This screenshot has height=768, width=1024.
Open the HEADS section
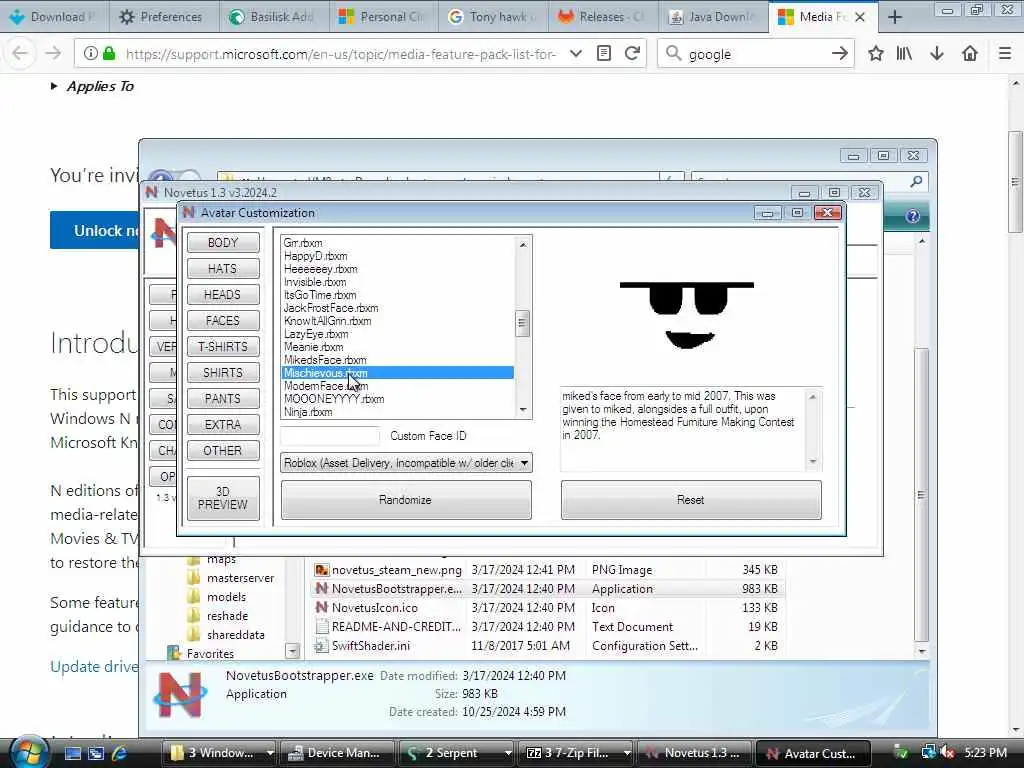pyautogui.click(x=223, y=295)
